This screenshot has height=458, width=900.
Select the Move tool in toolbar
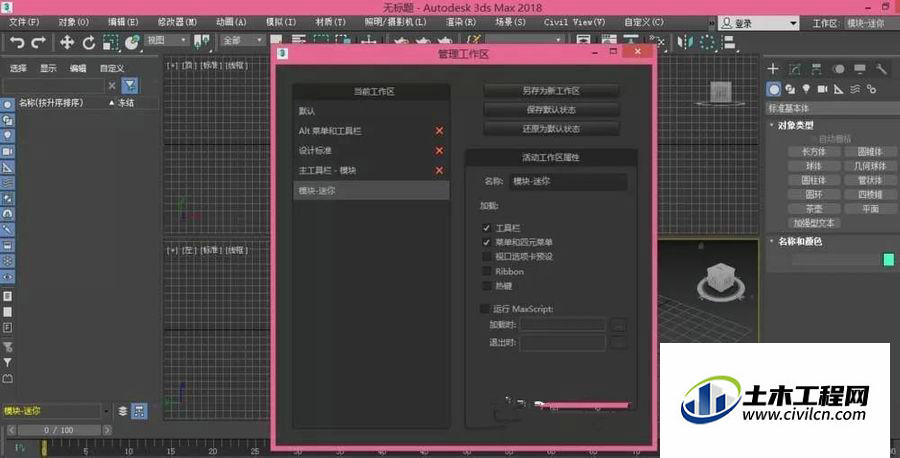point(67,42)
